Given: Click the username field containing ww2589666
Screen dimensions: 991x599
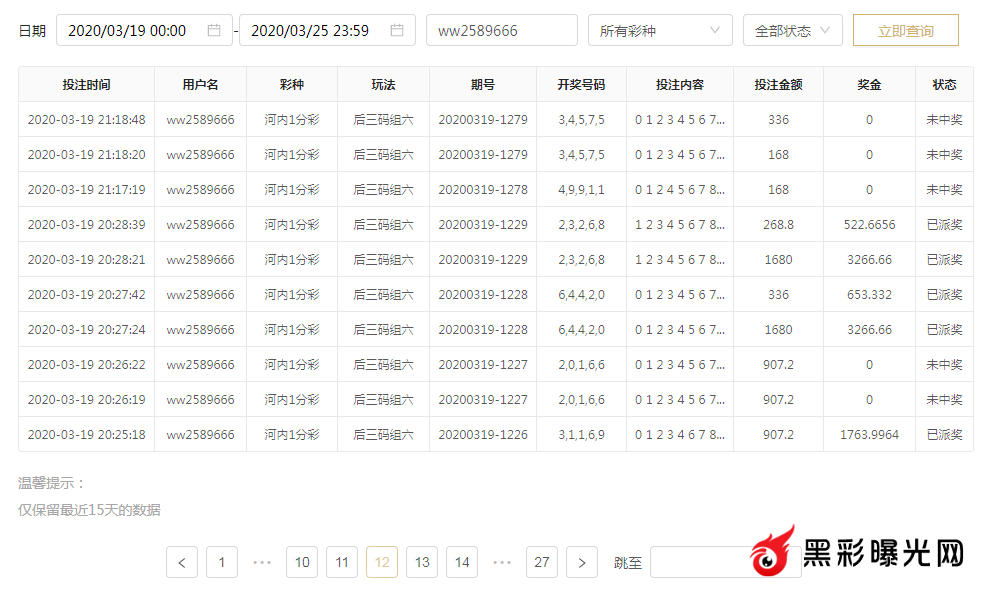Looking at the screenshot, I should 501,31.
